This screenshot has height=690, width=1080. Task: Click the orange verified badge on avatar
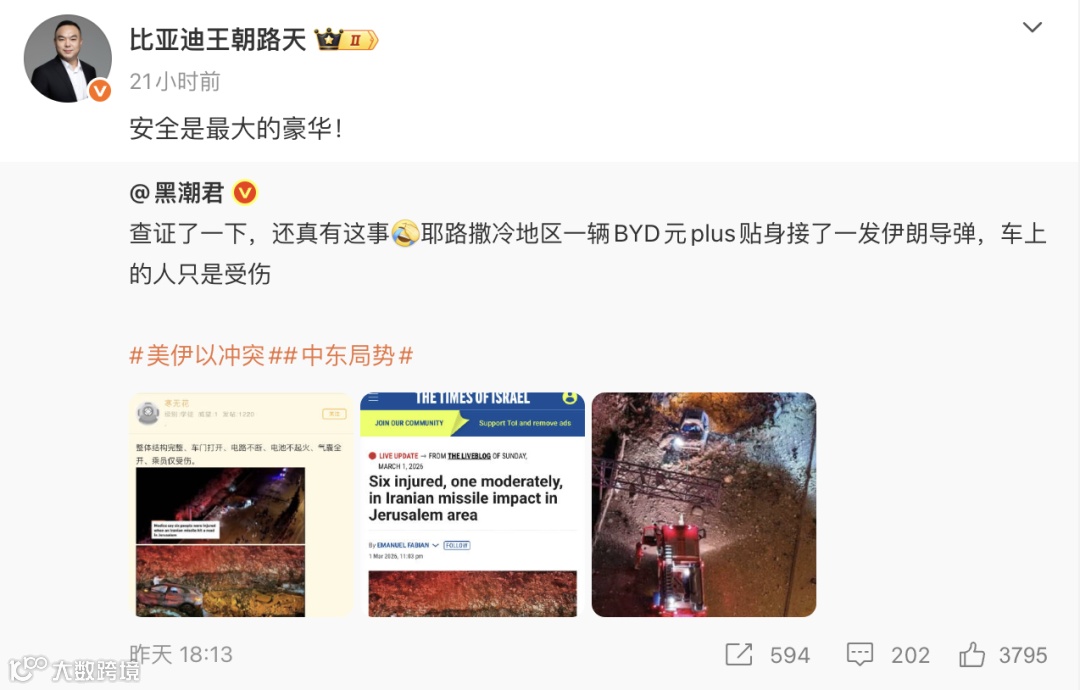(x=100, y=90)
